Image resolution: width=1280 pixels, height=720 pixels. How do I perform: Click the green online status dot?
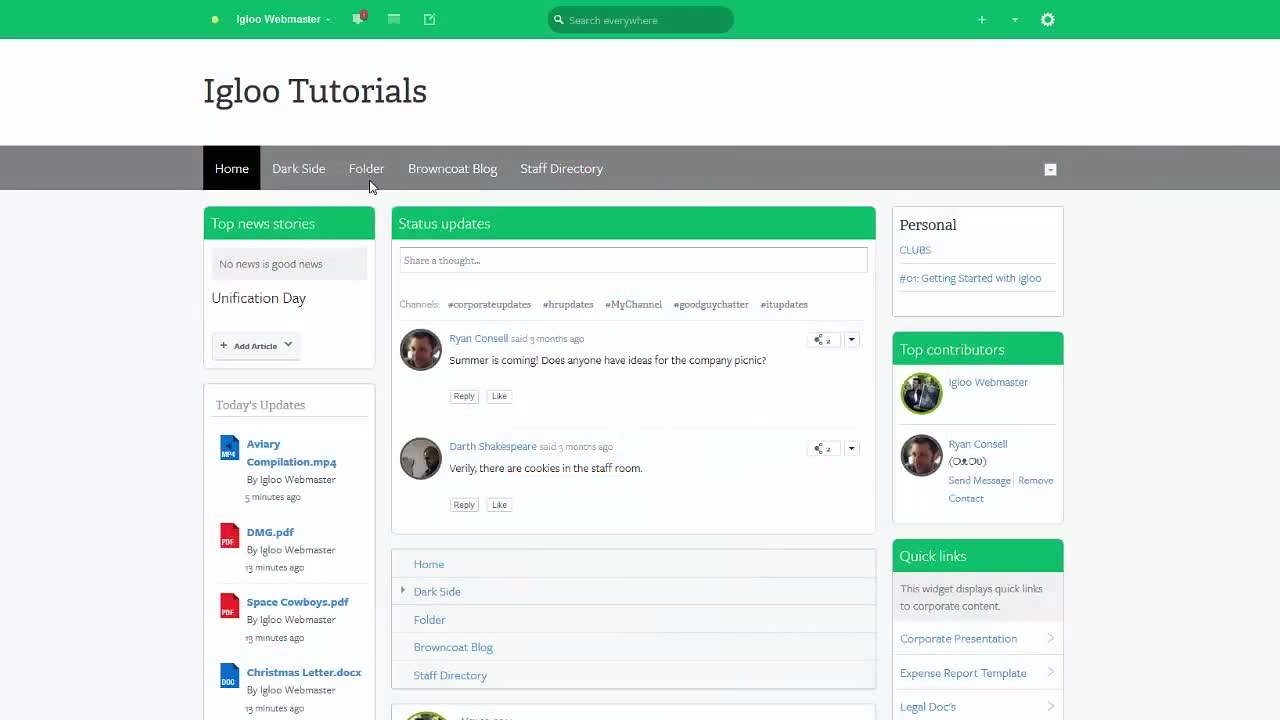[215, 19]
